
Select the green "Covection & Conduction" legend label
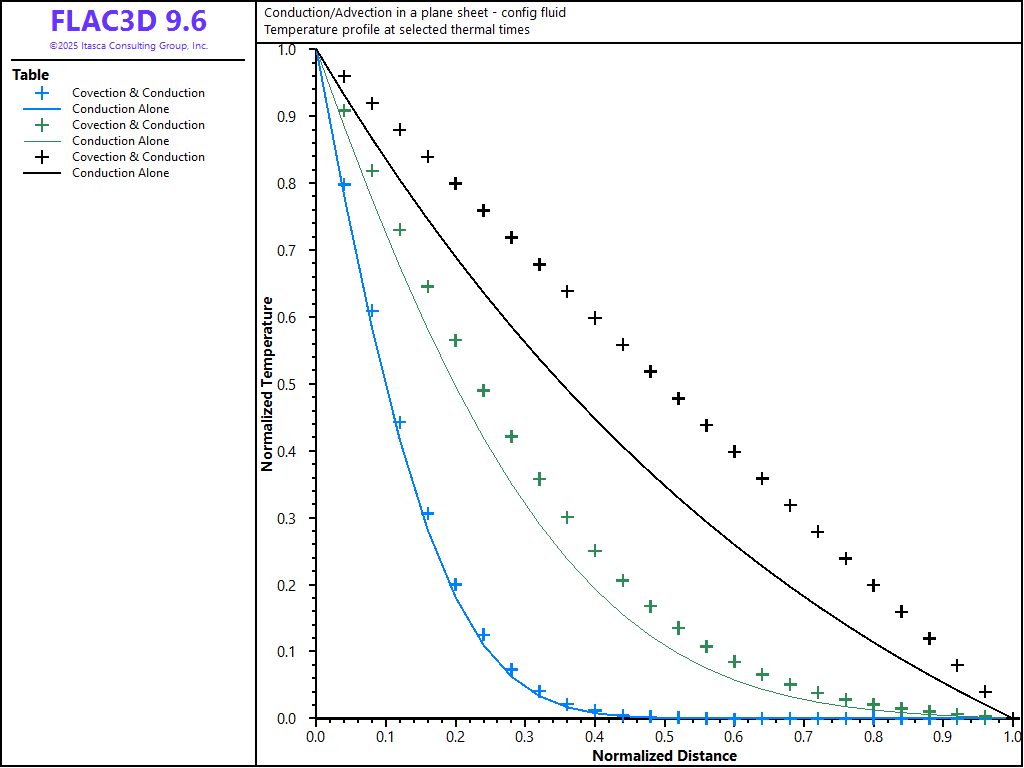pyautogui.click(x=138, y=125)
